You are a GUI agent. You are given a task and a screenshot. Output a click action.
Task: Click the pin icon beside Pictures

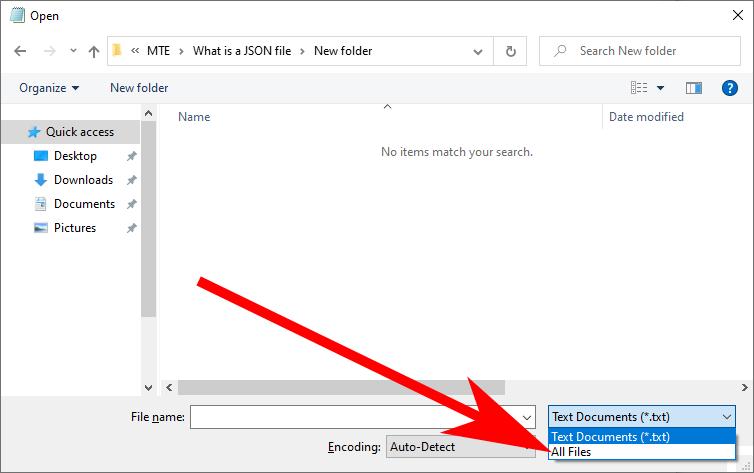tap(131, 228)
